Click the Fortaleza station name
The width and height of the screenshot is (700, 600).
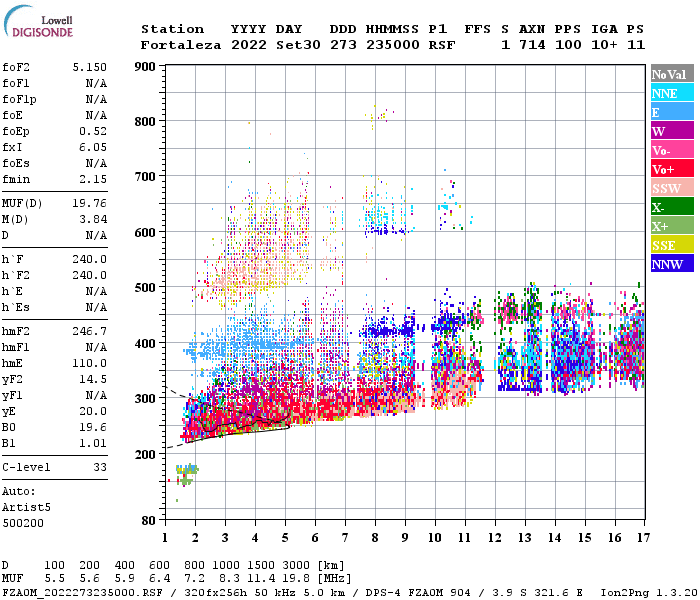(x=181, y=45)
